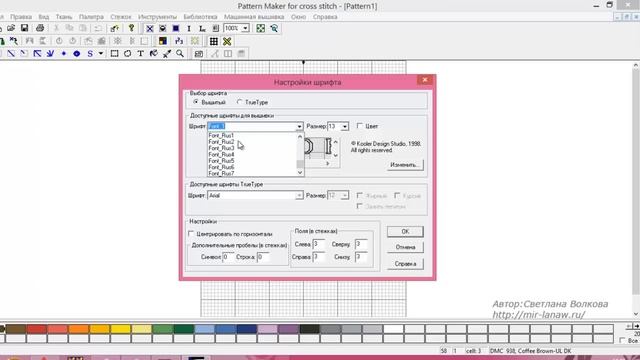Choose Font_Rus7 from the font list
The height and width of the screenshot is (360, 640).
tap(221, 173)
